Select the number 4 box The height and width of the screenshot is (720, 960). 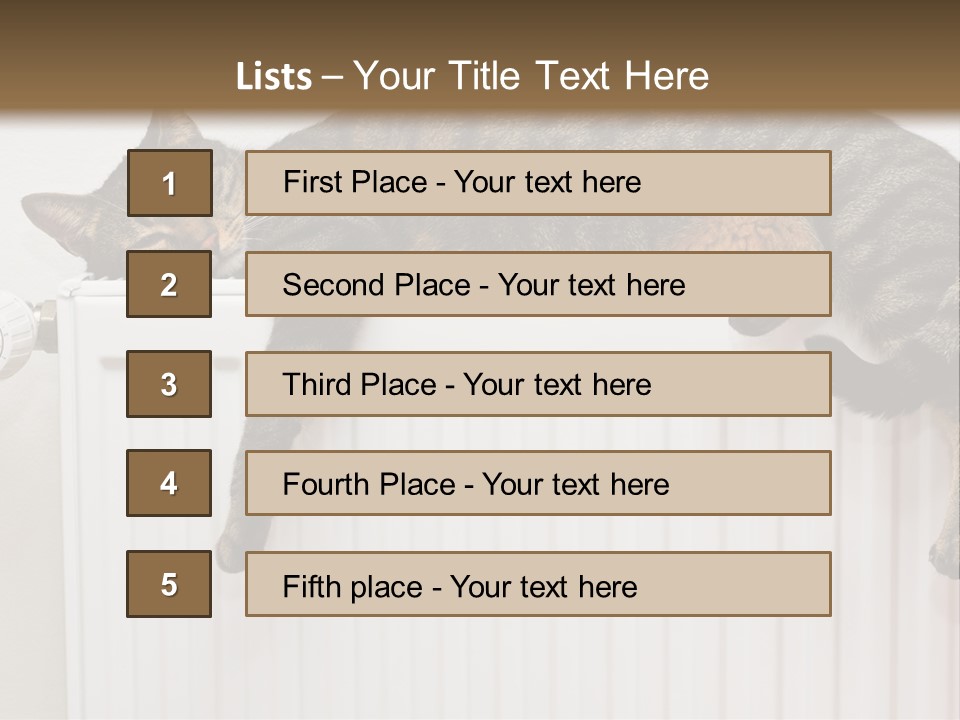pos(169,483)
